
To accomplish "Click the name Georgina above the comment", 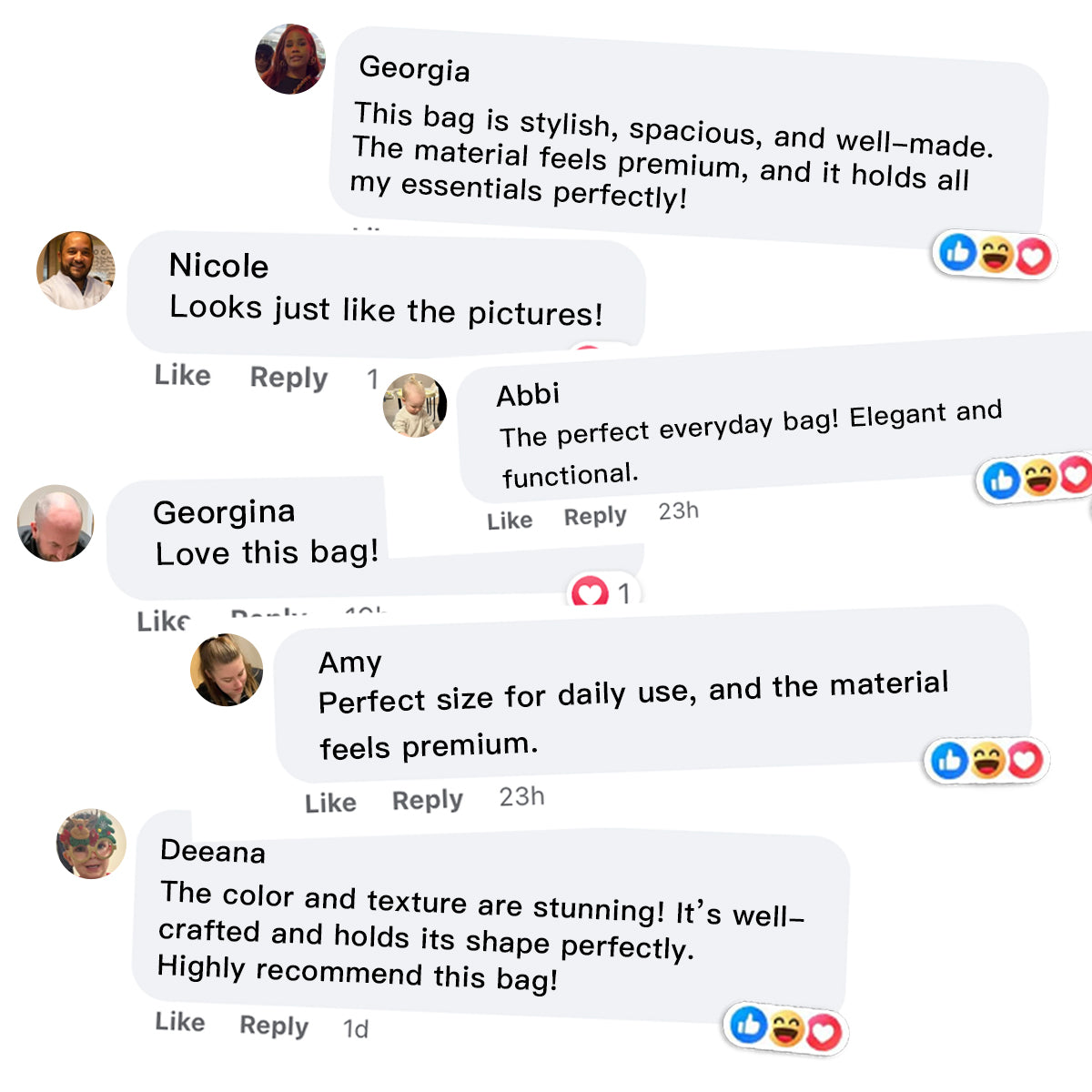I will pyautogui.click(x=224, y=512).
